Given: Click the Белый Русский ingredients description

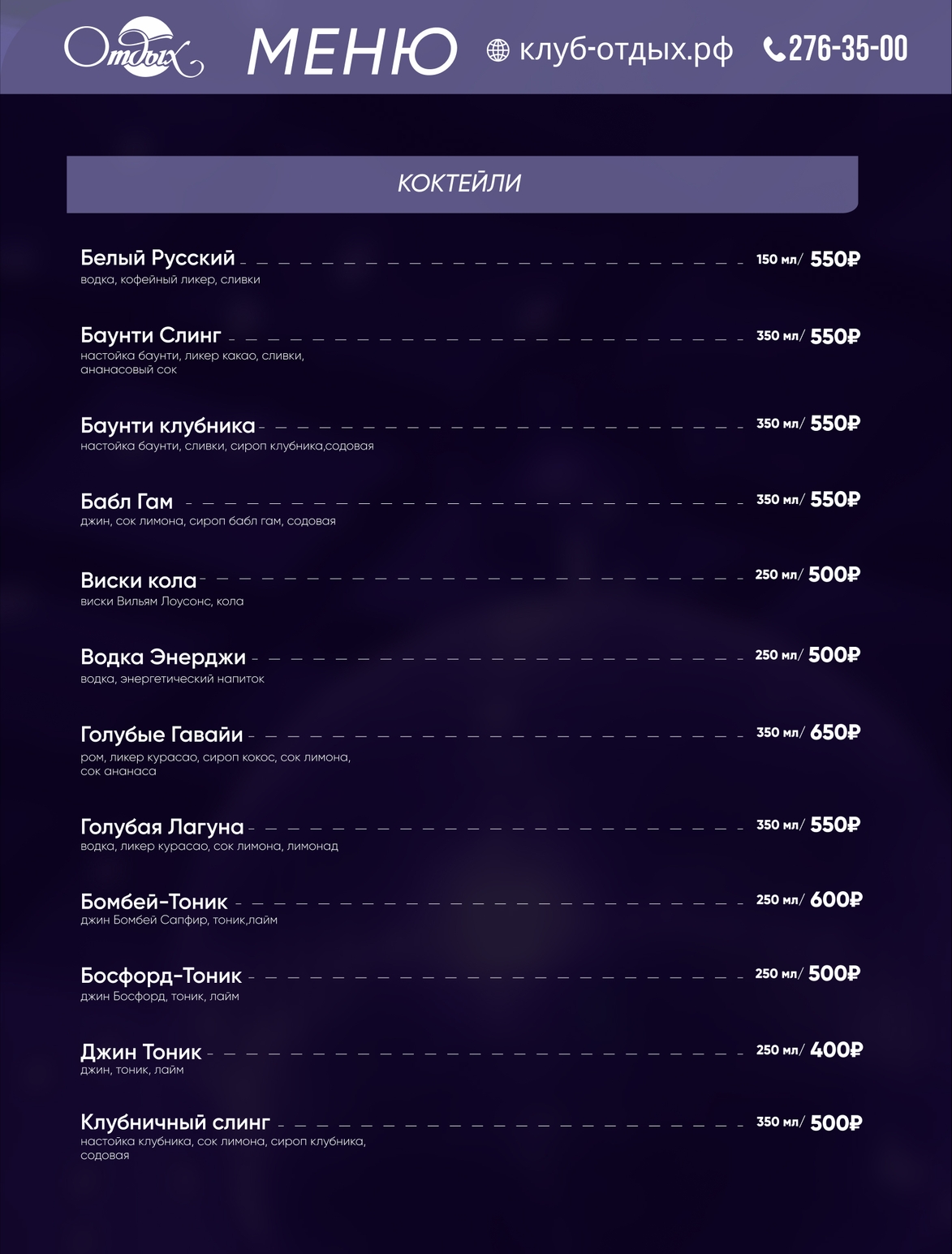Looking at the screenshot, I should pos(170,279).
